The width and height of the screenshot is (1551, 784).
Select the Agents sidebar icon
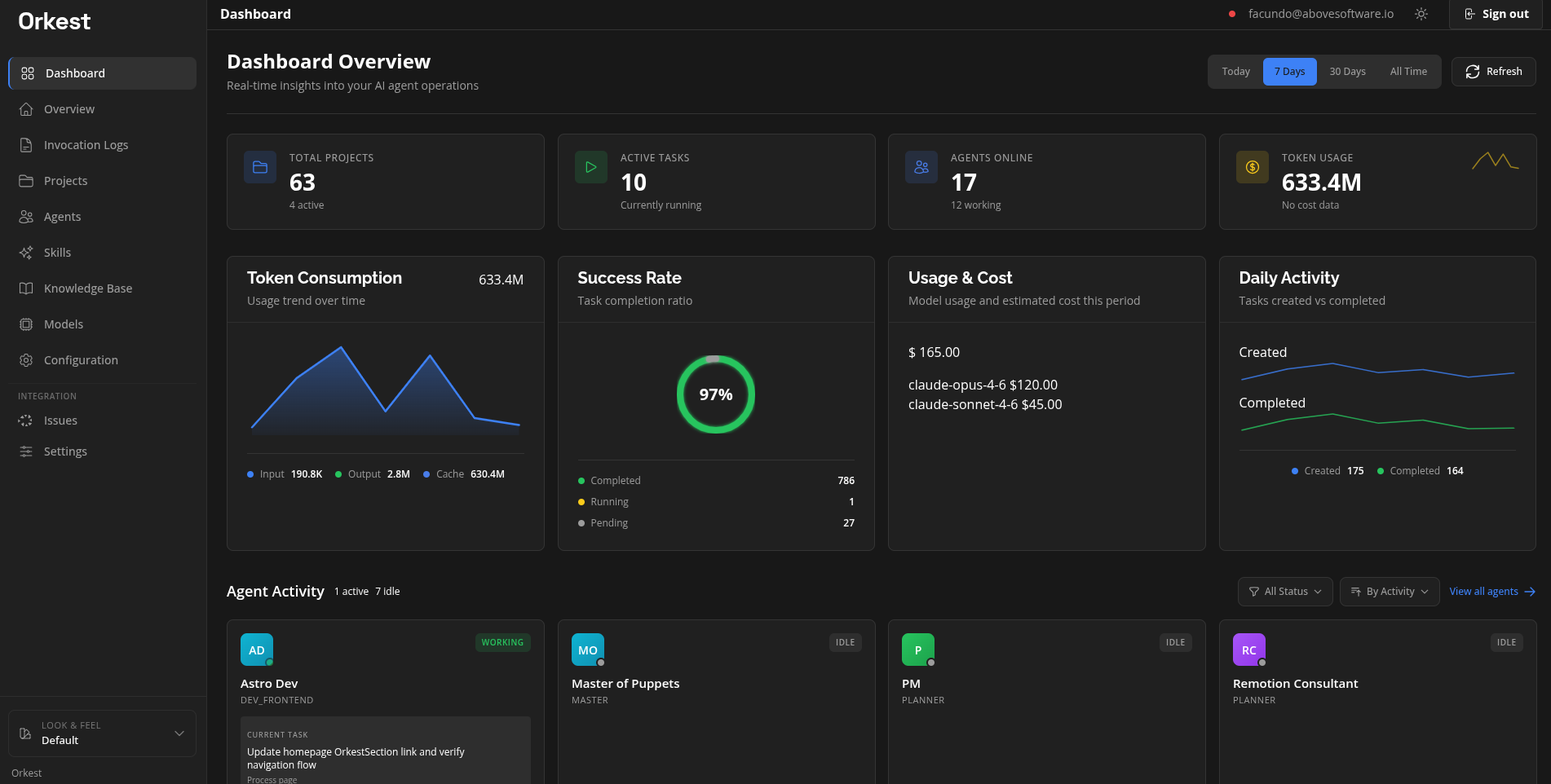[x=26, y=216]
